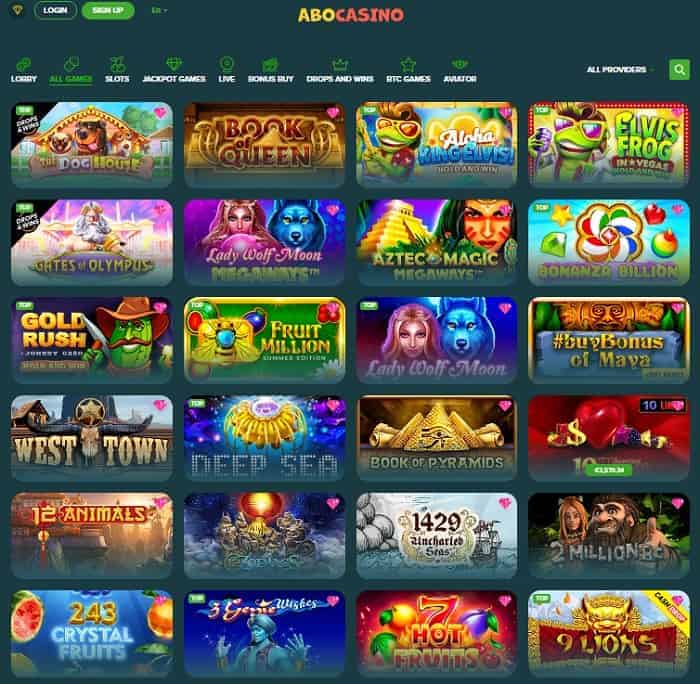Click the Lobby clover icon
The width and height of the screenshot is (700, 684).
pyautogui.click(x=23, y=64)
